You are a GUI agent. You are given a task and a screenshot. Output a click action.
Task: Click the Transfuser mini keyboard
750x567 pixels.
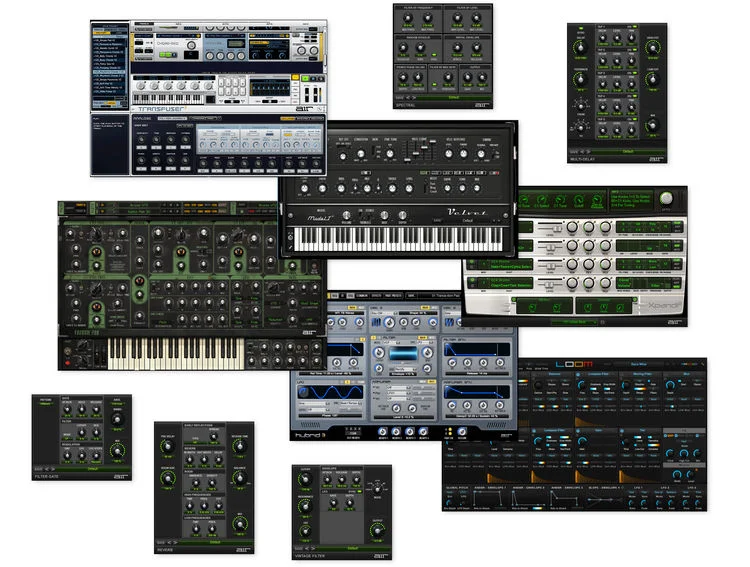(168, 99)
